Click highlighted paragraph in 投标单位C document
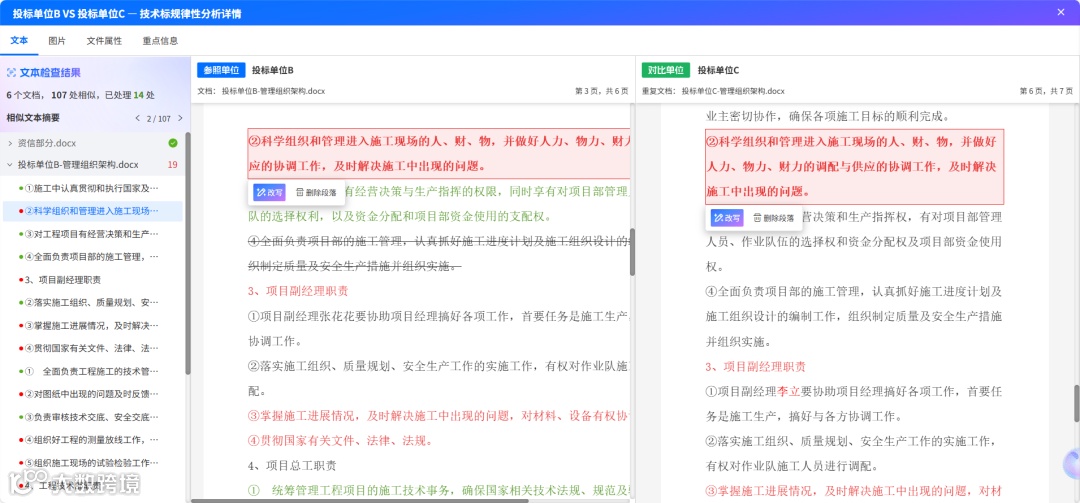1080x503 pixels. coord(854,167)
